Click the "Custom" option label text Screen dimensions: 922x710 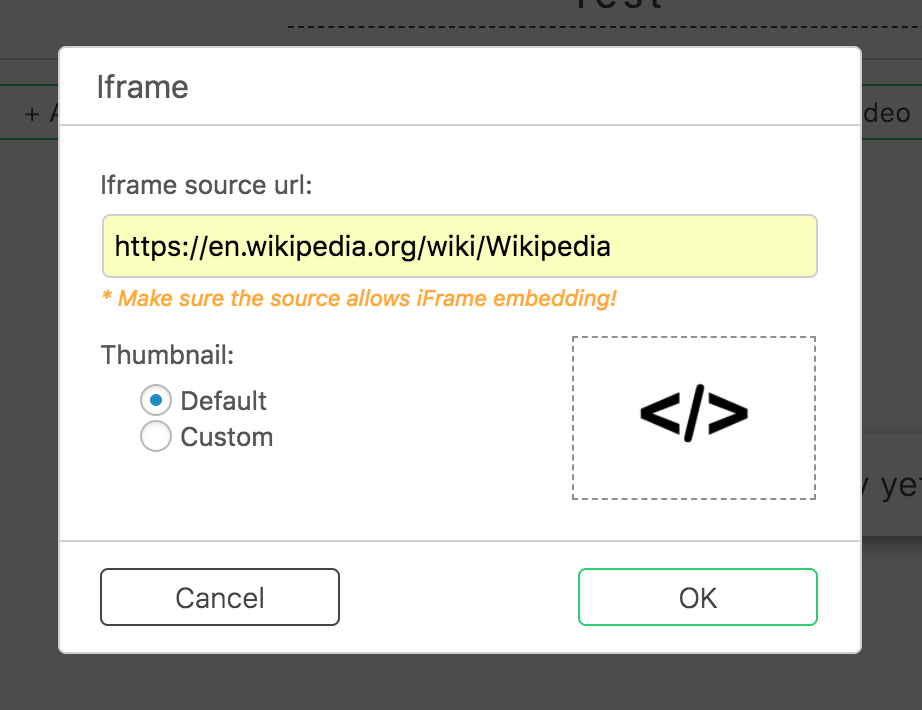[x=226, y=437]
